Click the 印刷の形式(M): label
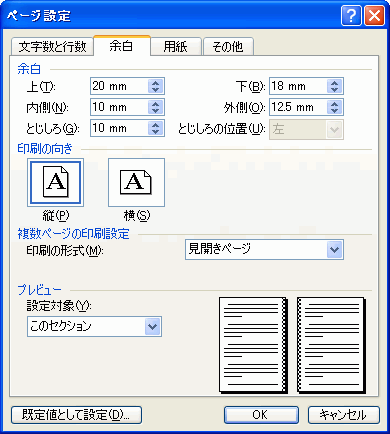390x434 pixels. click(65, 250)
